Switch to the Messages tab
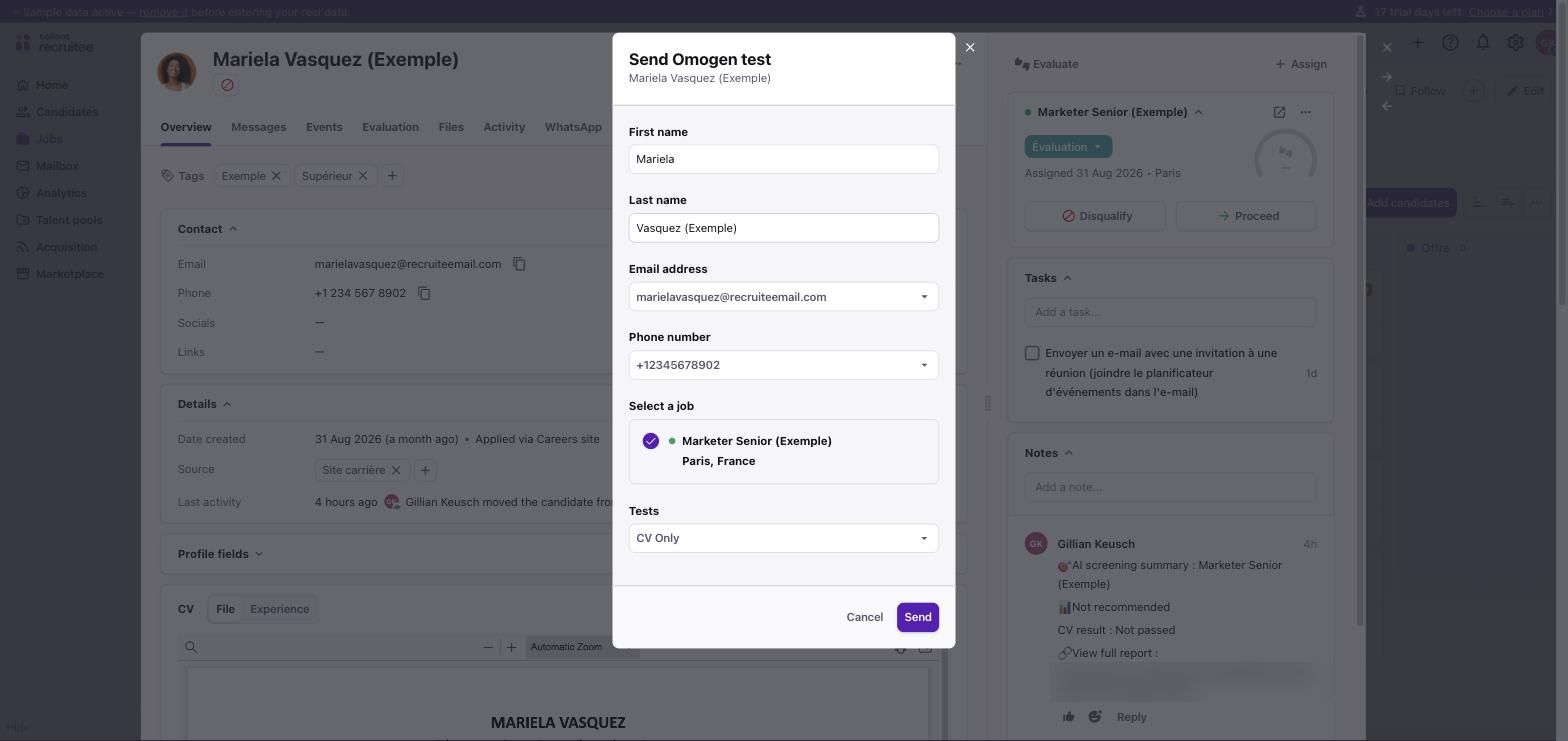Screen dimensions: 1568x741 coord(258,127)
